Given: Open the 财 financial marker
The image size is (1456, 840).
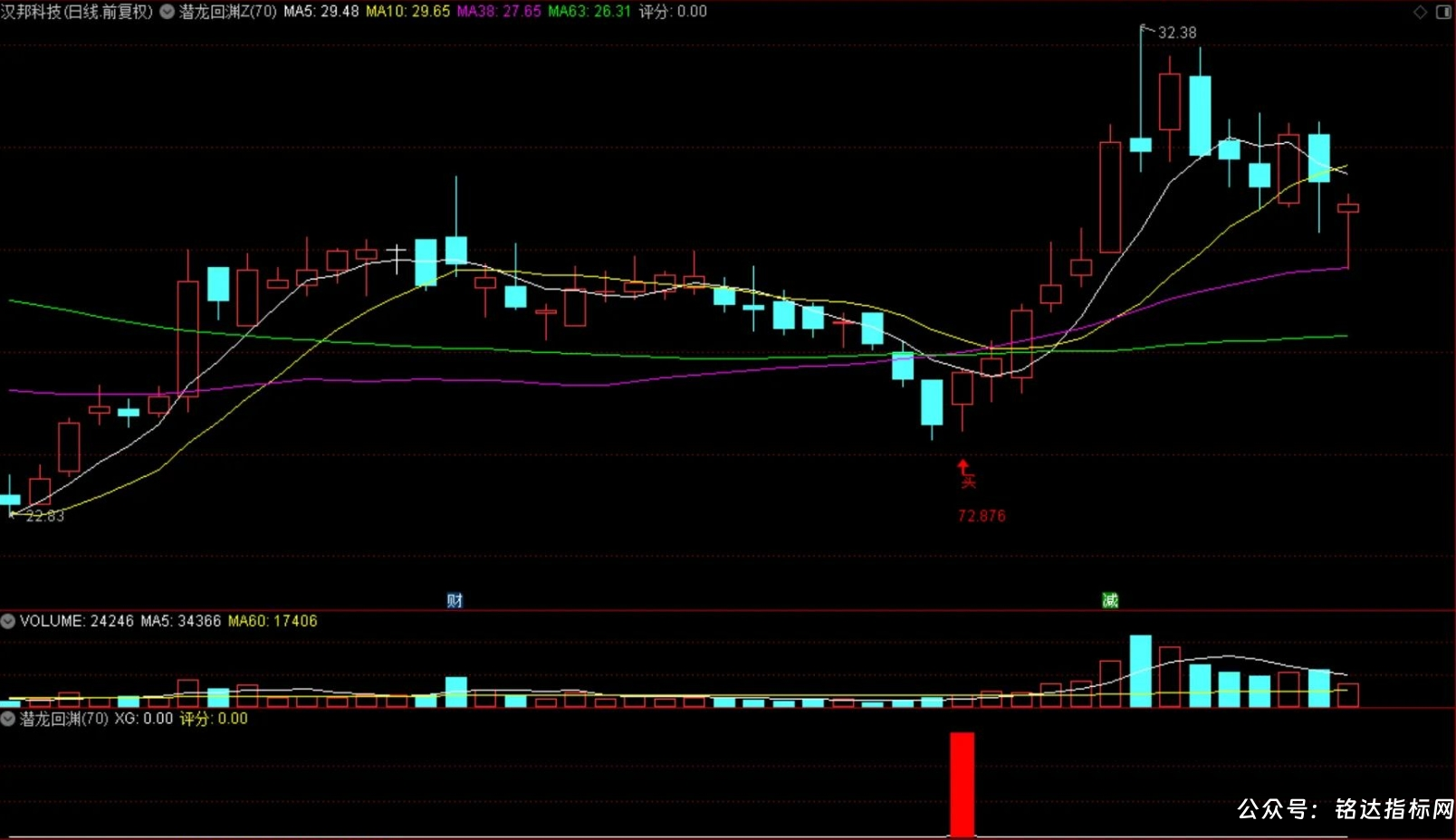Looking at the screenshot, I should 455,600.
